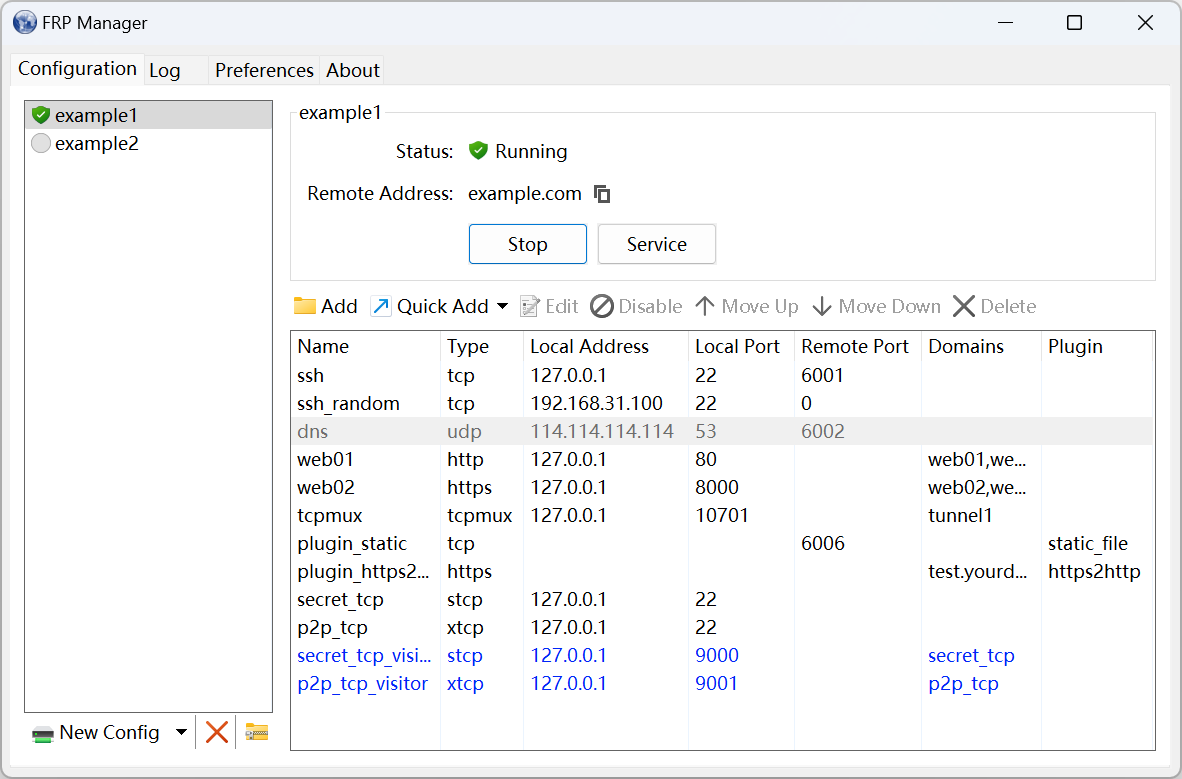Image resolution: width=1182 pixels, height=779 pixels.
Task: Select the p2p_tcp proxy name
Action: [332, 627]
